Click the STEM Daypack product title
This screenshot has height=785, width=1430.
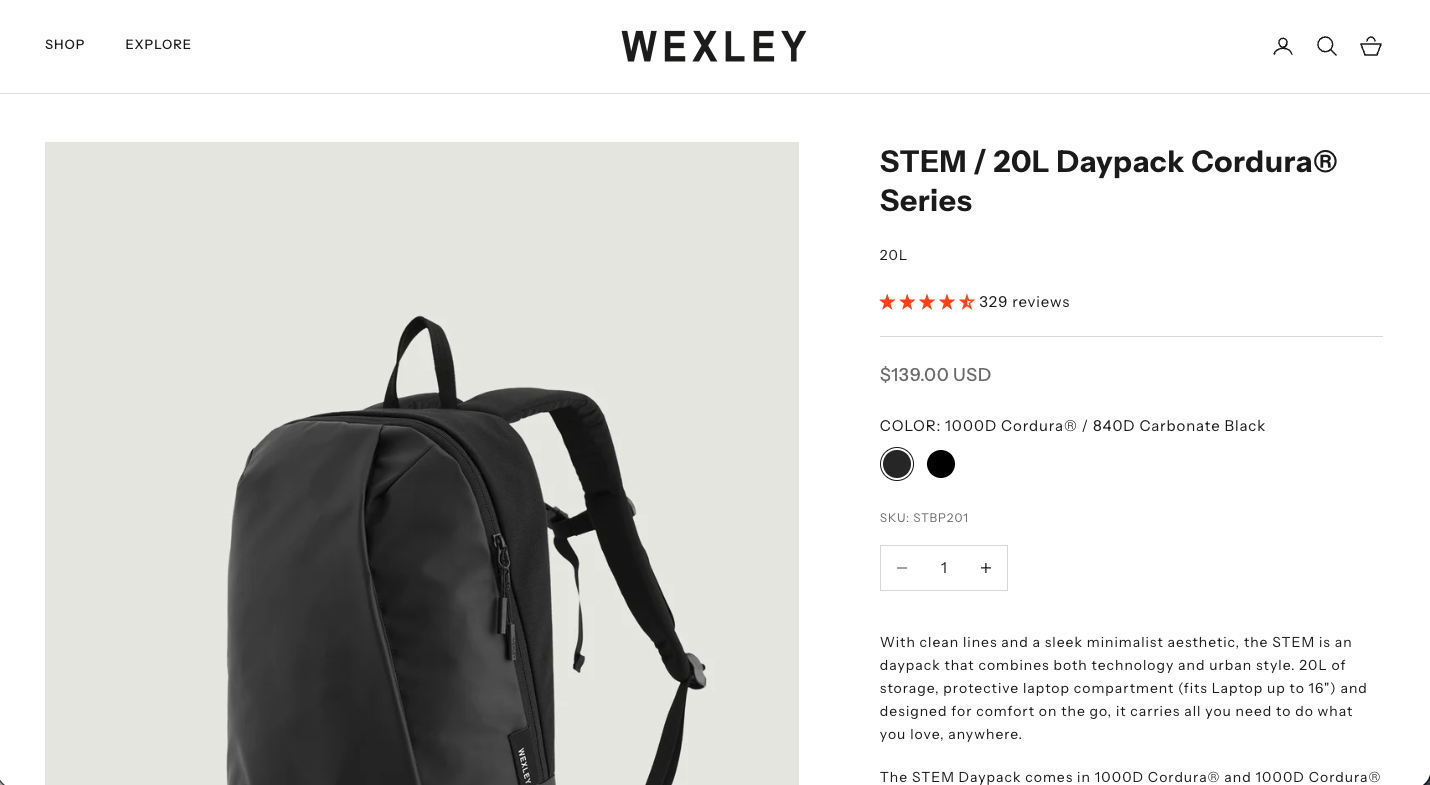1109,181
